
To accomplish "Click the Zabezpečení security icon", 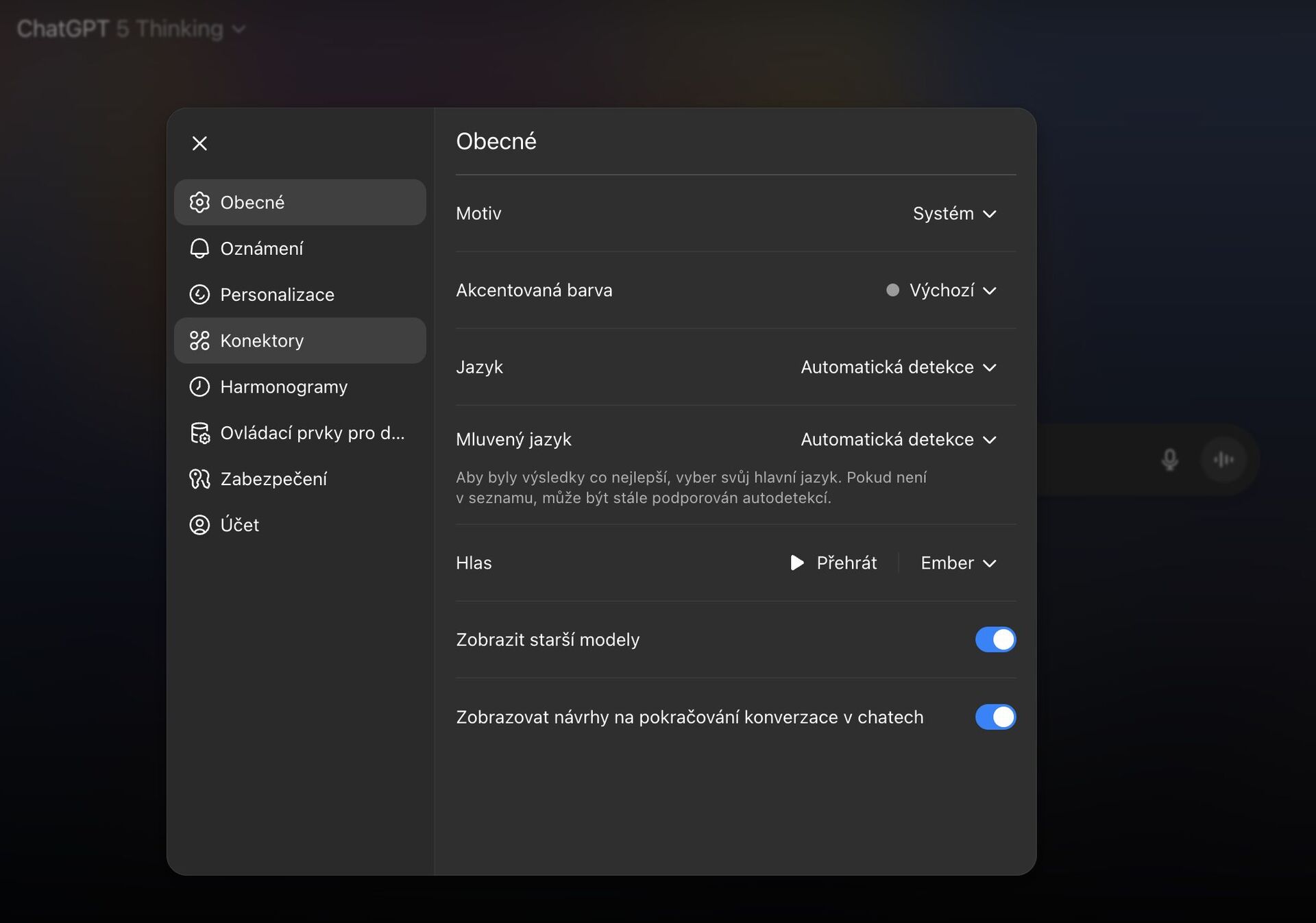I will (199, 479).
